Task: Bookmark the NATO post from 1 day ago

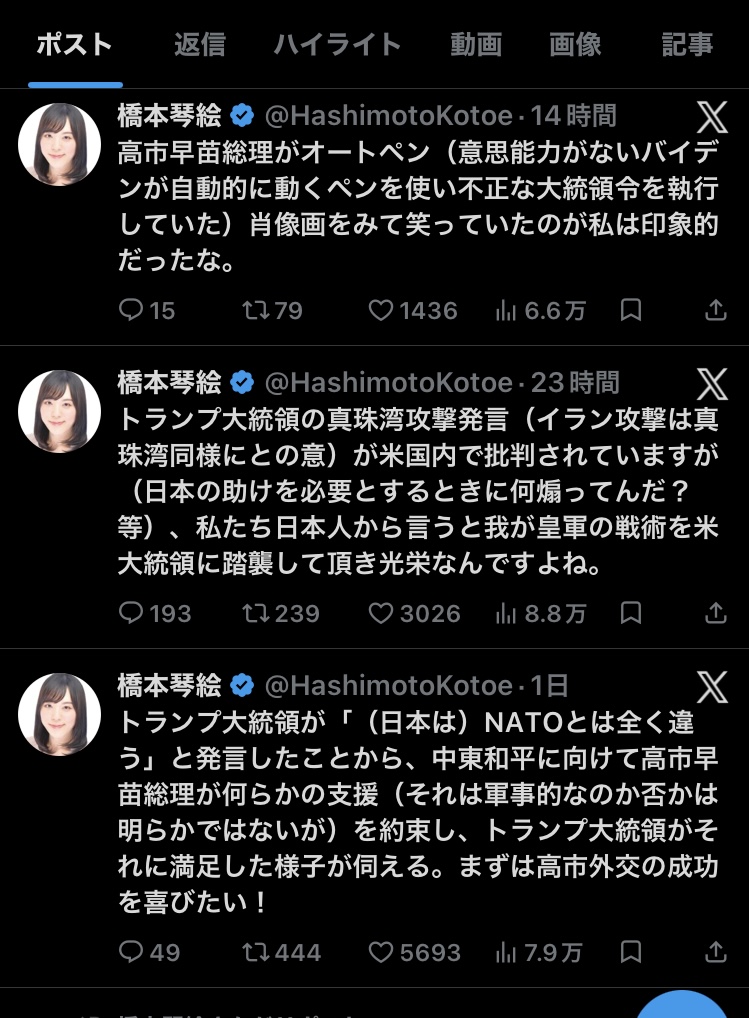Action: coord(630,951)
